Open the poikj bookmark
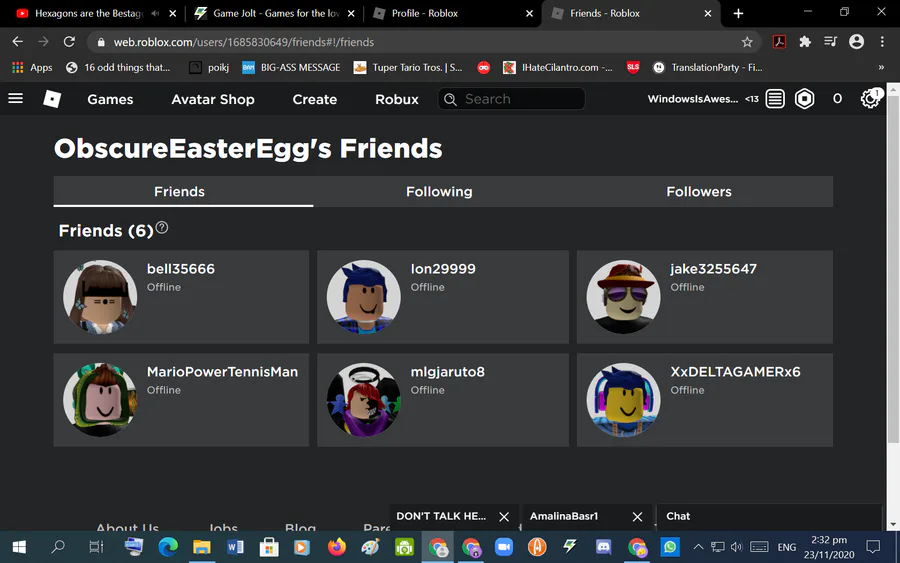The width and height of the screenshot is (900, 563). coord(210,68)
